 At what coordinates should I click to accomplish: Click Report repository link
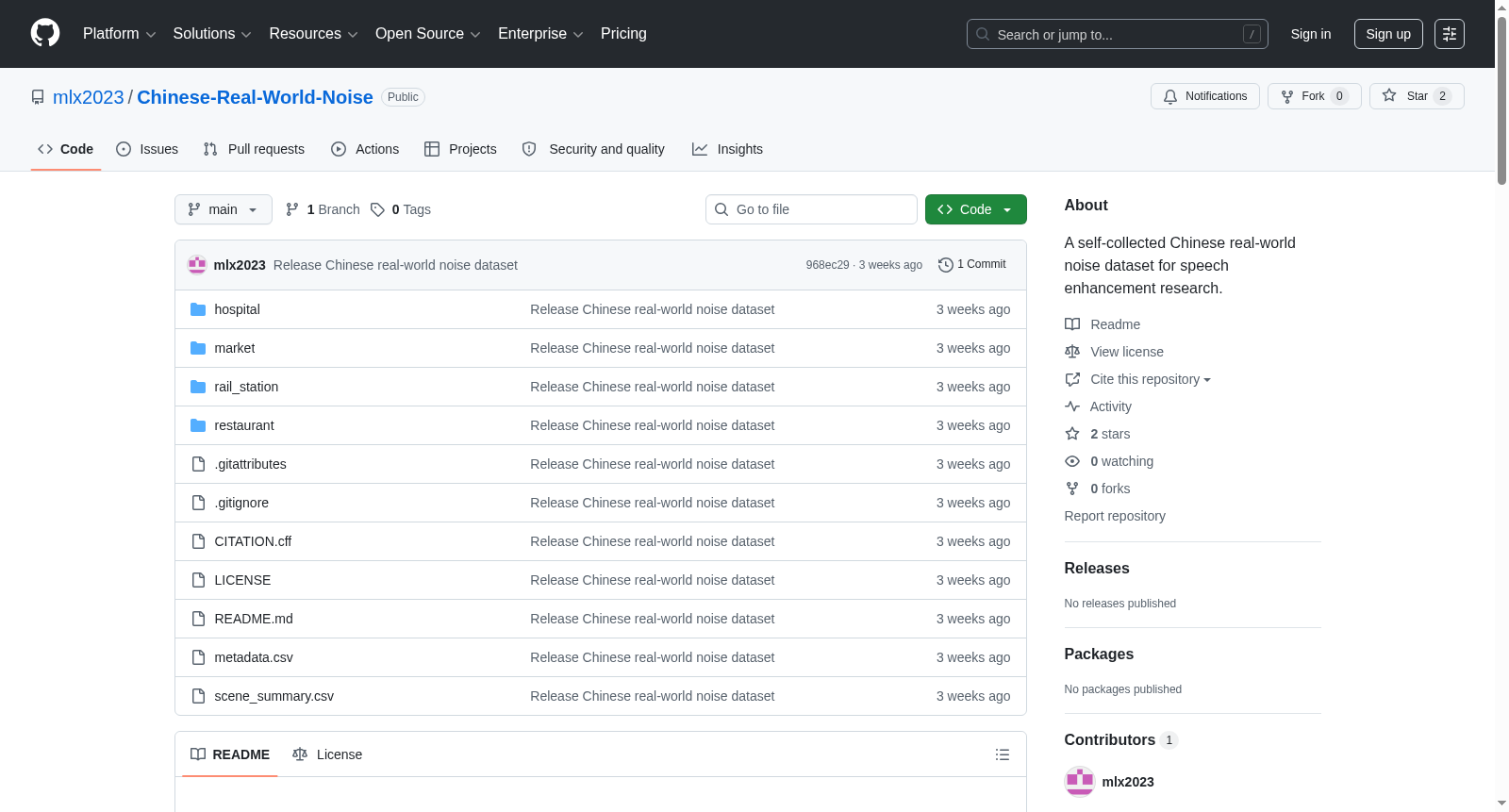coord(1115,516)
